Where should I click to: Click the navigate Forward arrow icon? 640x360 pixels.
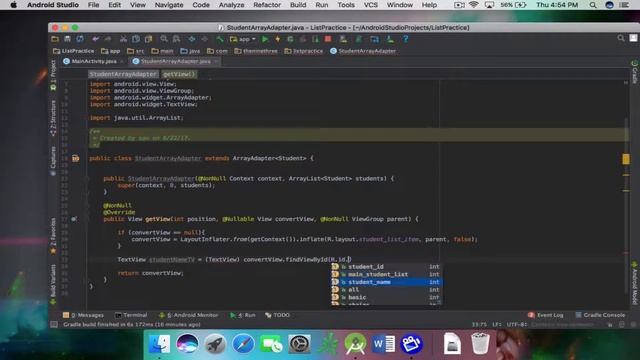pyautogui.click(x=204, y=39)
